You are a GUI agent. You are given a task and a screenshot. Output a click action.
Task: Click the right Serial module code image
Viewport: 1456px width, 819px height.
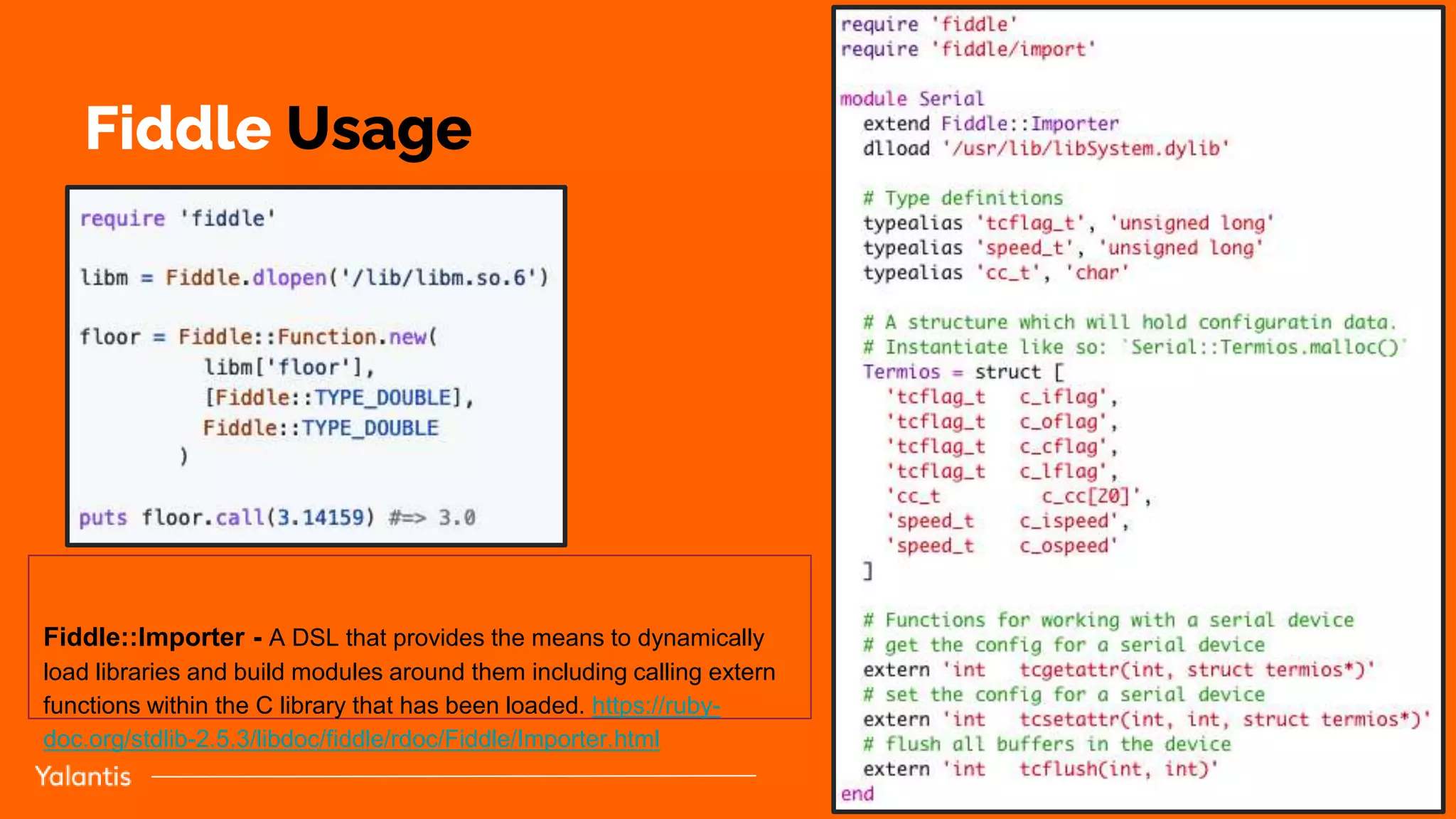coord(1138,409)
